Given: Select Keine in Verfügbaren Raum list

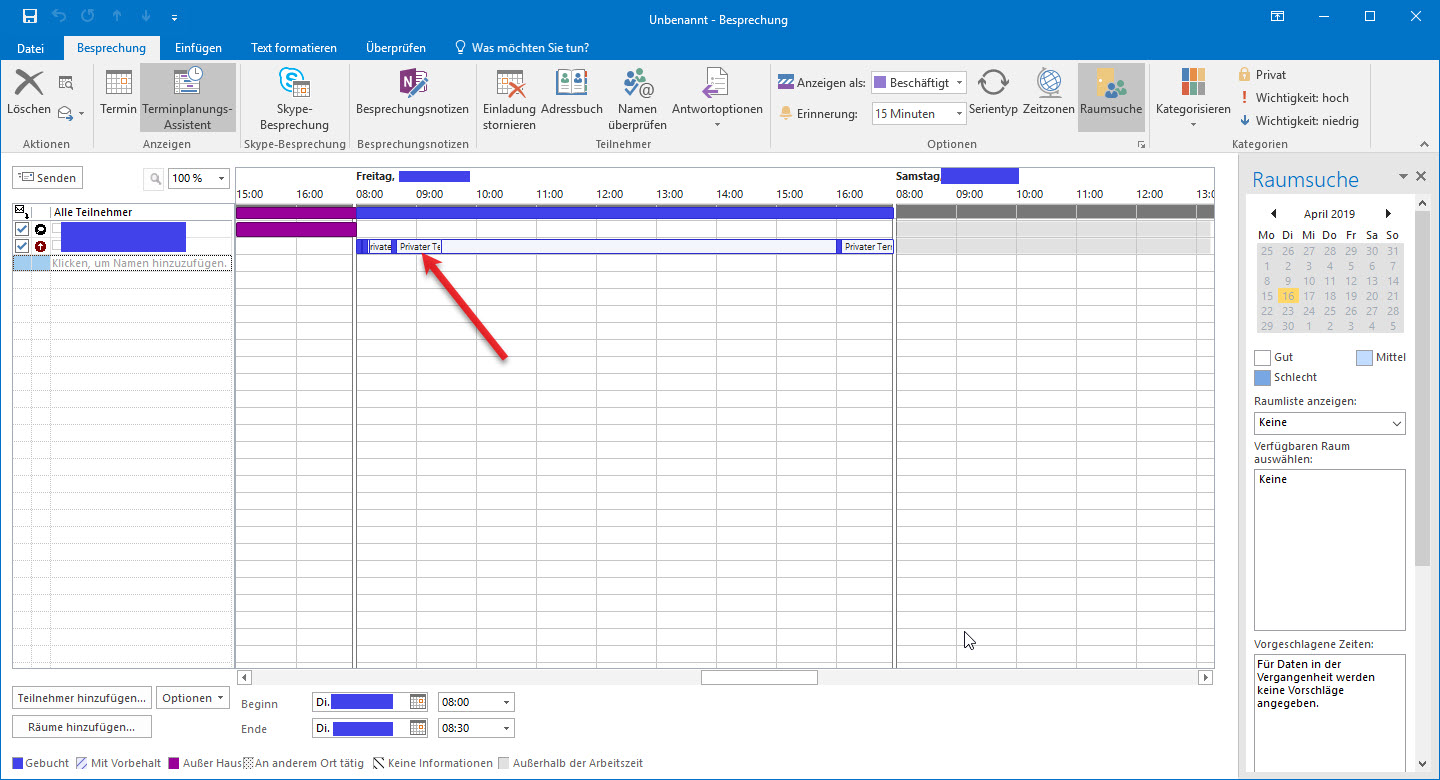Looking at the screenshot, I should tap(1273, 479).
